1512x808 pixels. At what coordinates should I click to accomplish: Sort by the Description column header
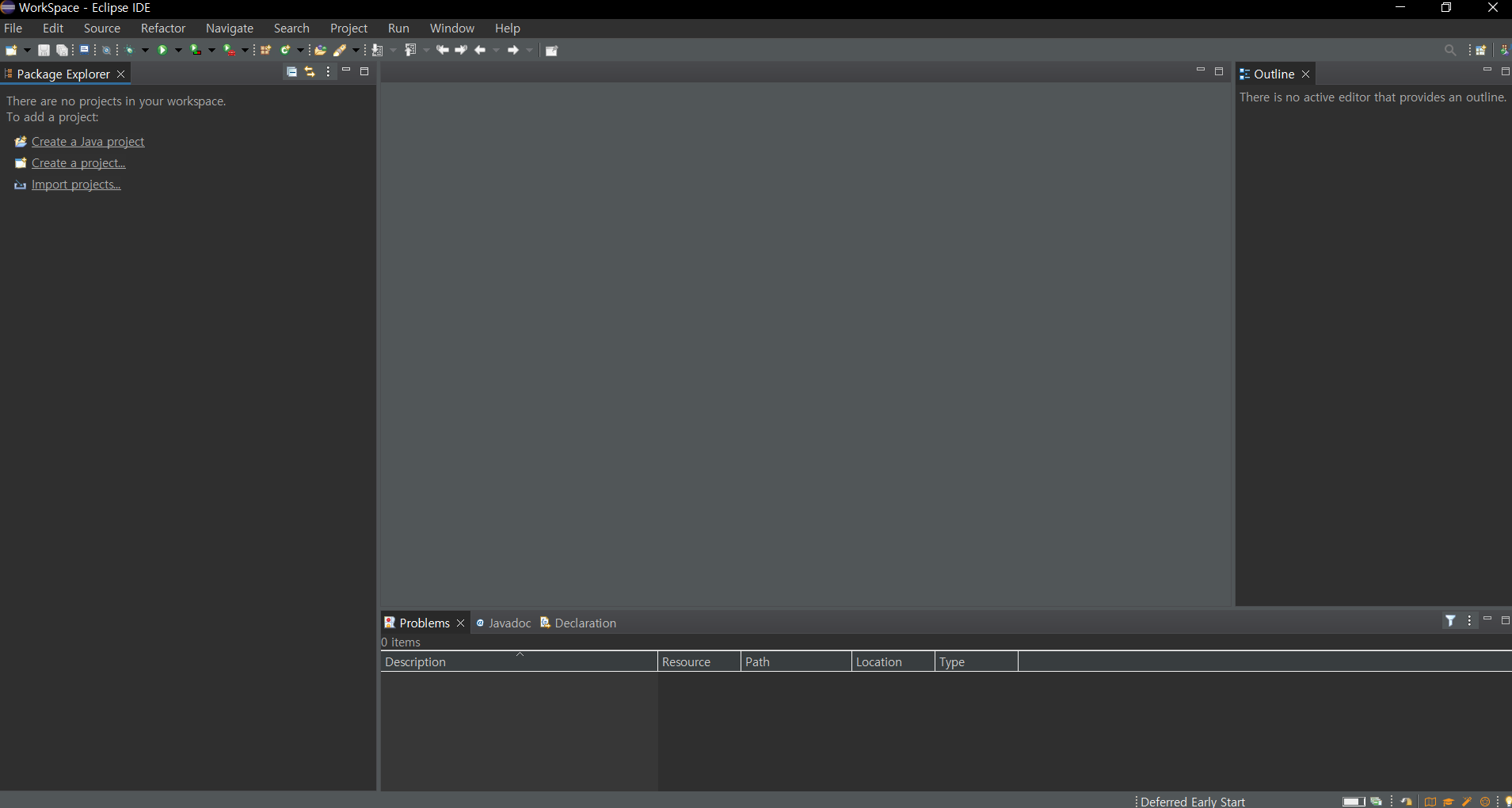[x=519, y=661]
